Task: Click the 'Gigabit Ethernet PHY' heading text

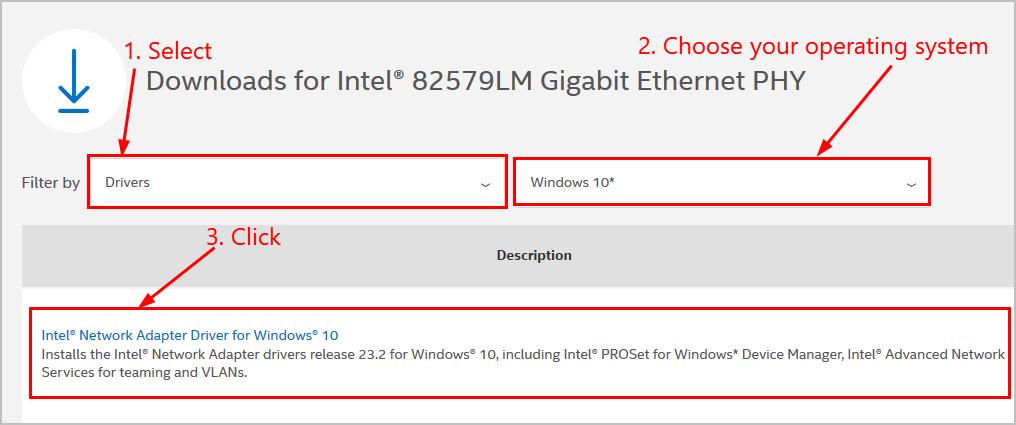Action: (x=674, y=82)
